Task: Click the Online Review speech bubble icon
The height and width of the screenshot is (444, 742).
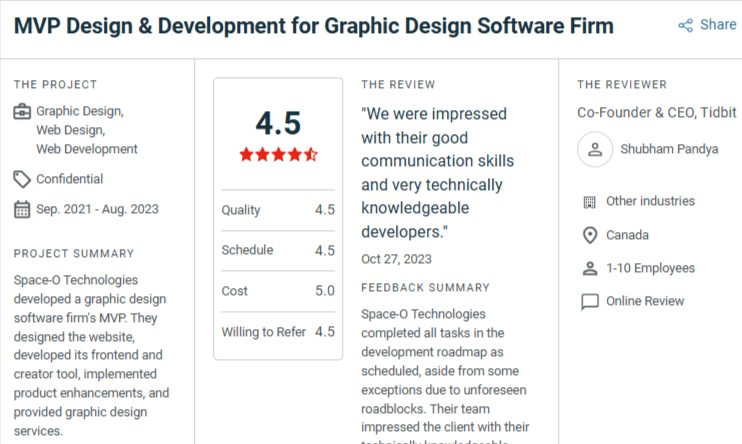Action: (x=589, y=301)
